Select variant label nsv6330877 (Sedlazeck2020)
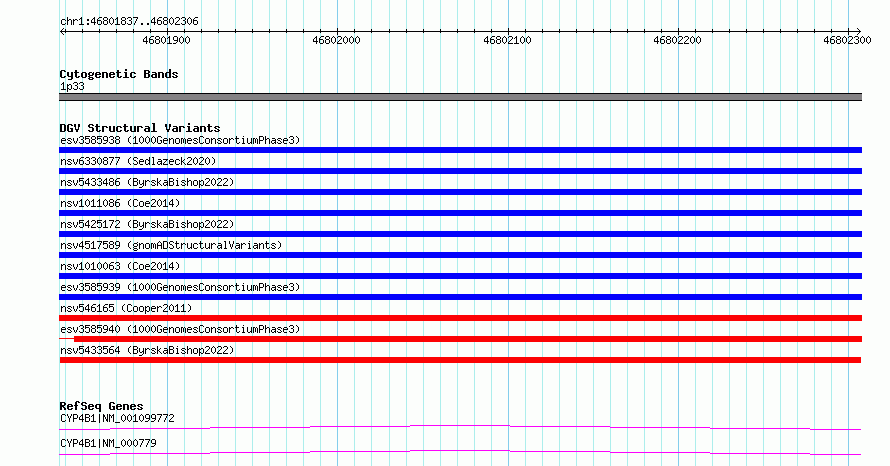Image resolution: width=890 pixels, height=466 pixels. [x=138, y=161]
